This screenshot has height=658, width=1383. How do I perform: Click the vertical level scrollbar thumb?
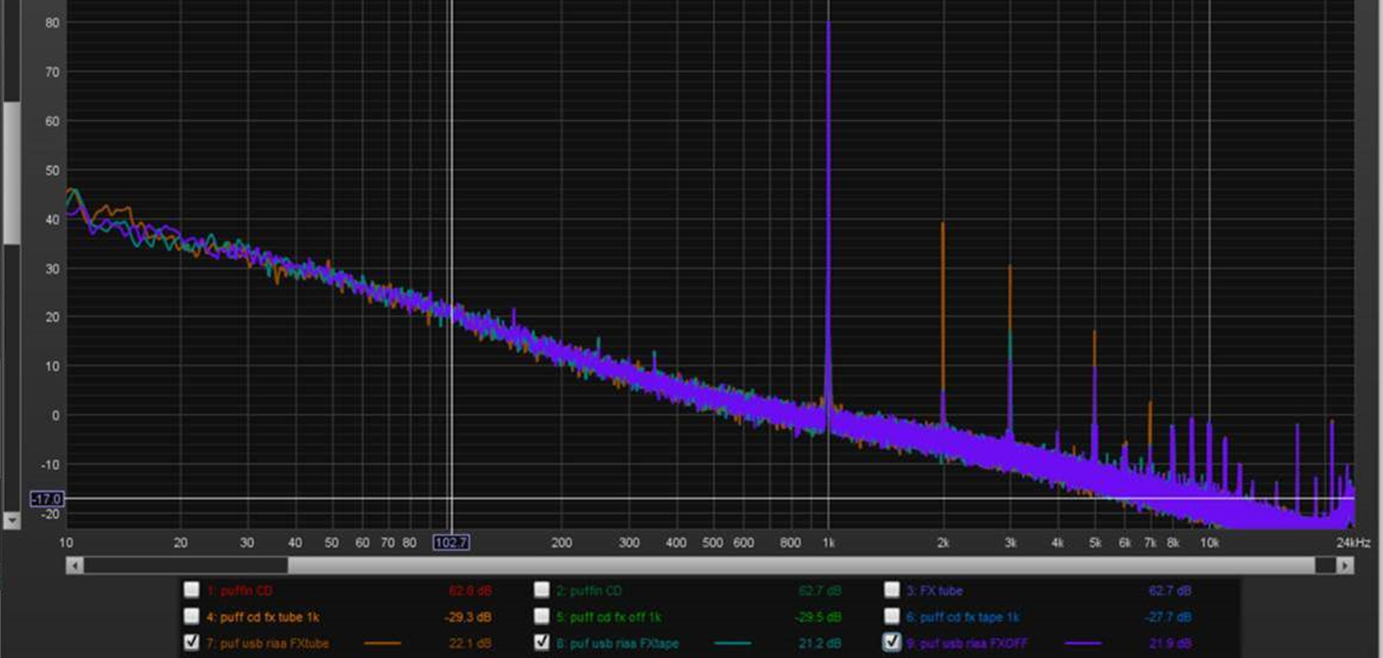12,170
